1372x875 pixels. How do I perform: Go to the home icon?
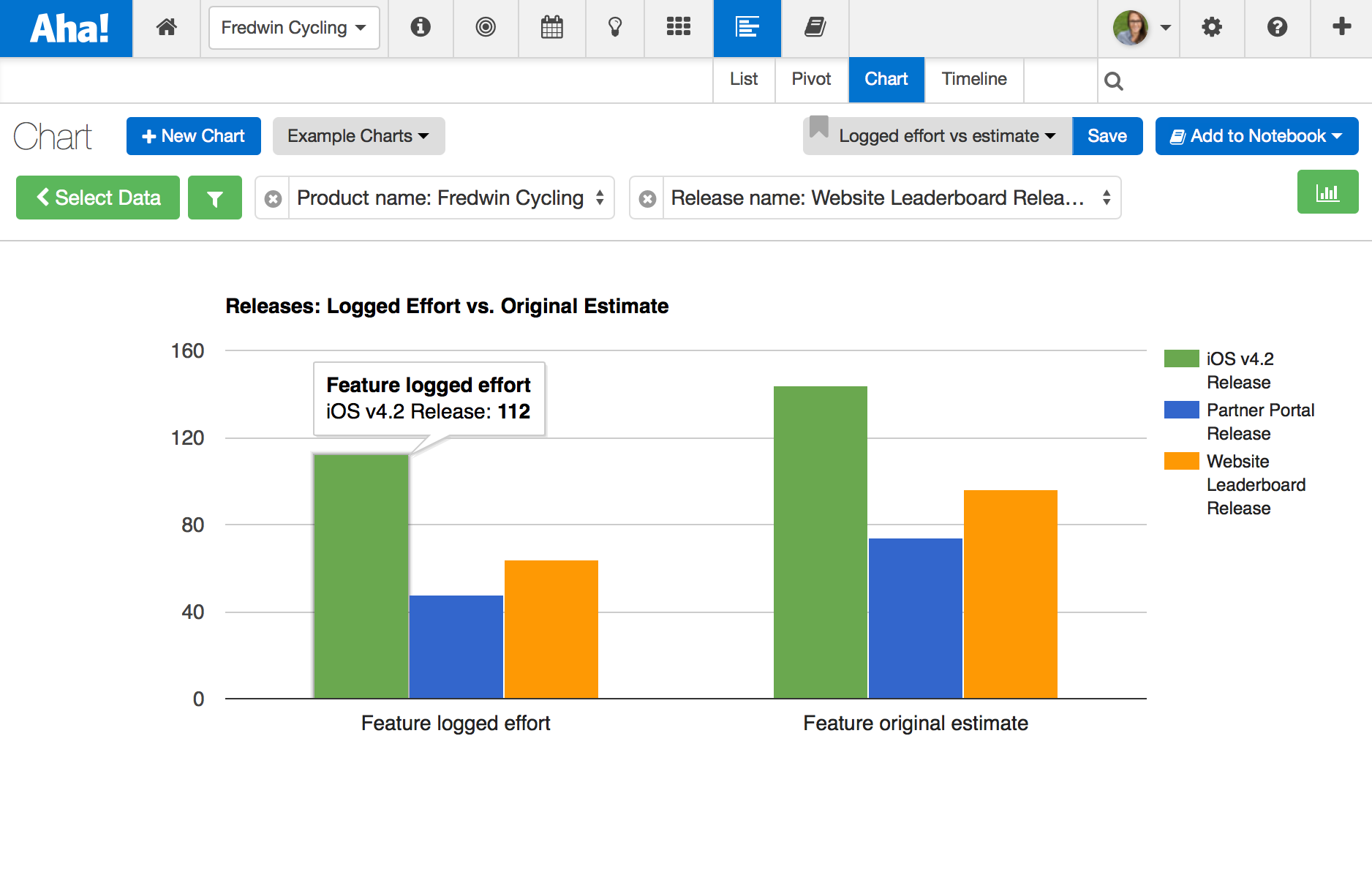point(167,27)
